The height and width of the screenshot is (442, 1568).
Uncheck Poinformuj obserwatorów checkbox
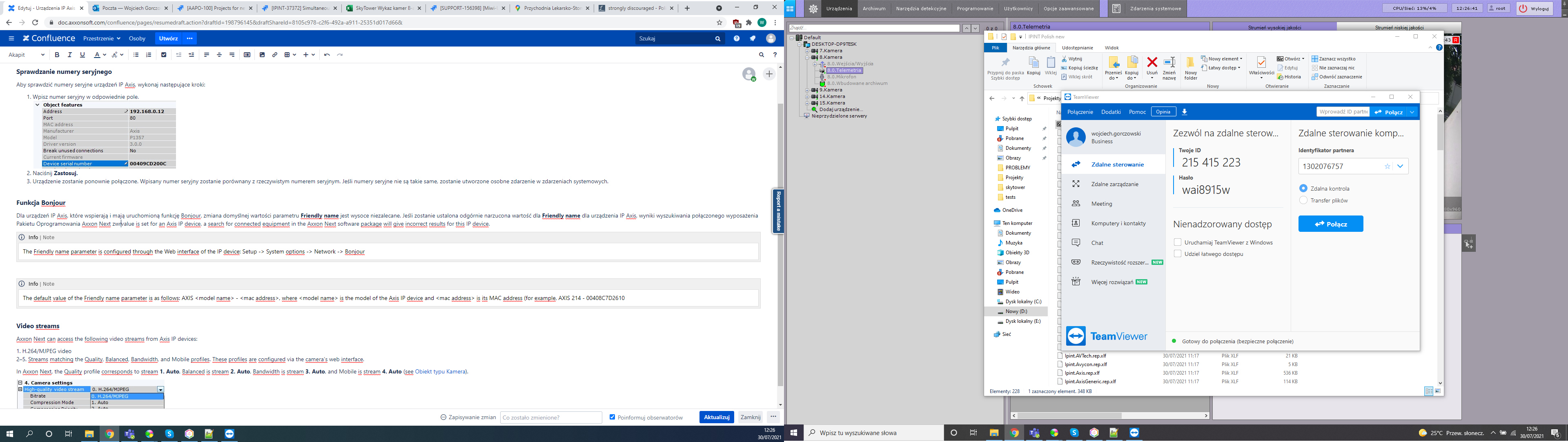click(x=612, y=417)
